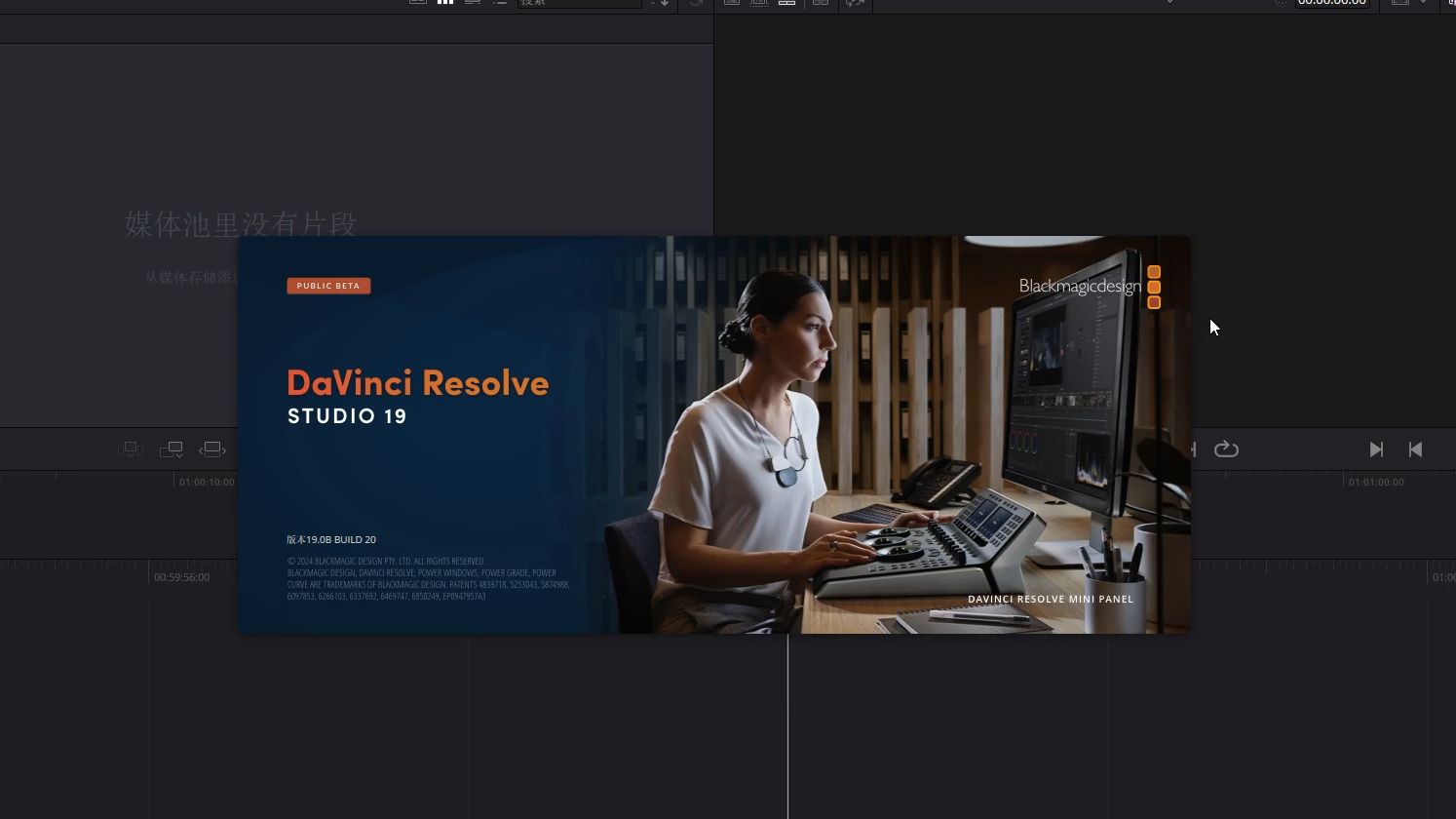Click the DAVINCI RESOLVE MINI PANEL caption
The image size is (1456, 819).
[x=1051, y=599]
